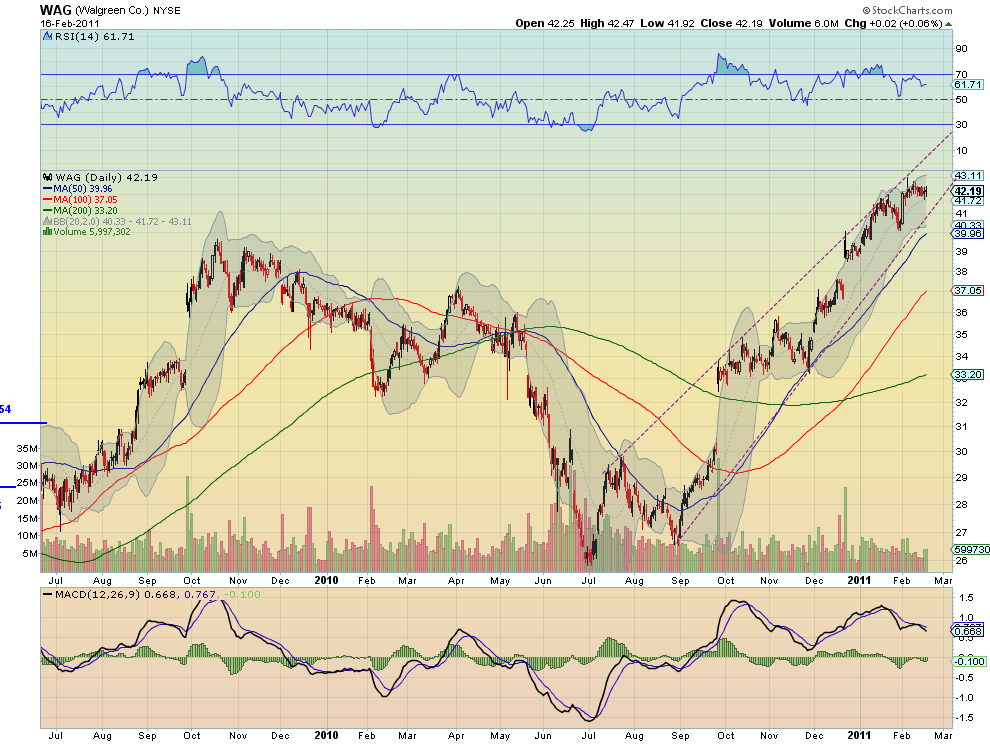Click the 61.71 RSI value tag

968,85
